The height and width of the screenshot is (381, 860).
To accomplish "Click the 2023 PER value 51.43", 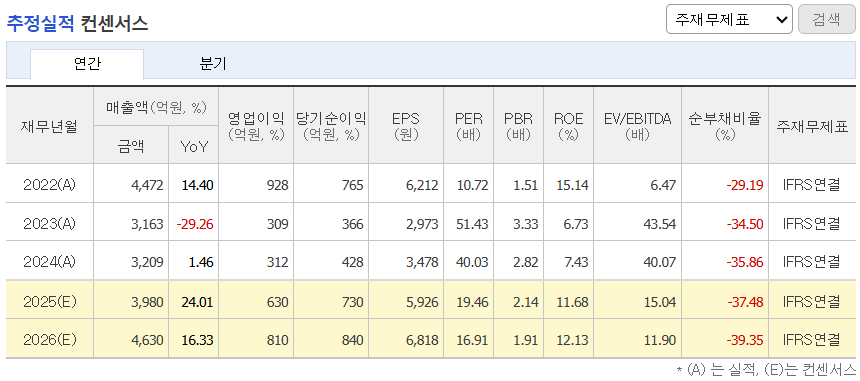I will (x=472, y=224).
